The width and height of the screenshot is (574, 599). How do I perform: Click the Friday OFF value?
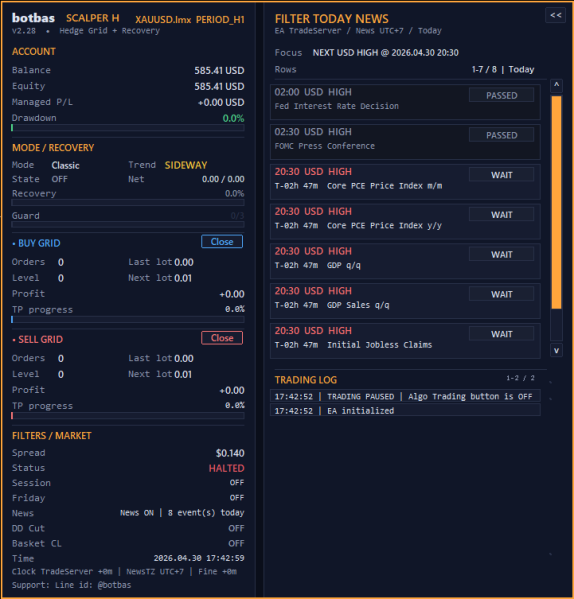coord(237,498)
